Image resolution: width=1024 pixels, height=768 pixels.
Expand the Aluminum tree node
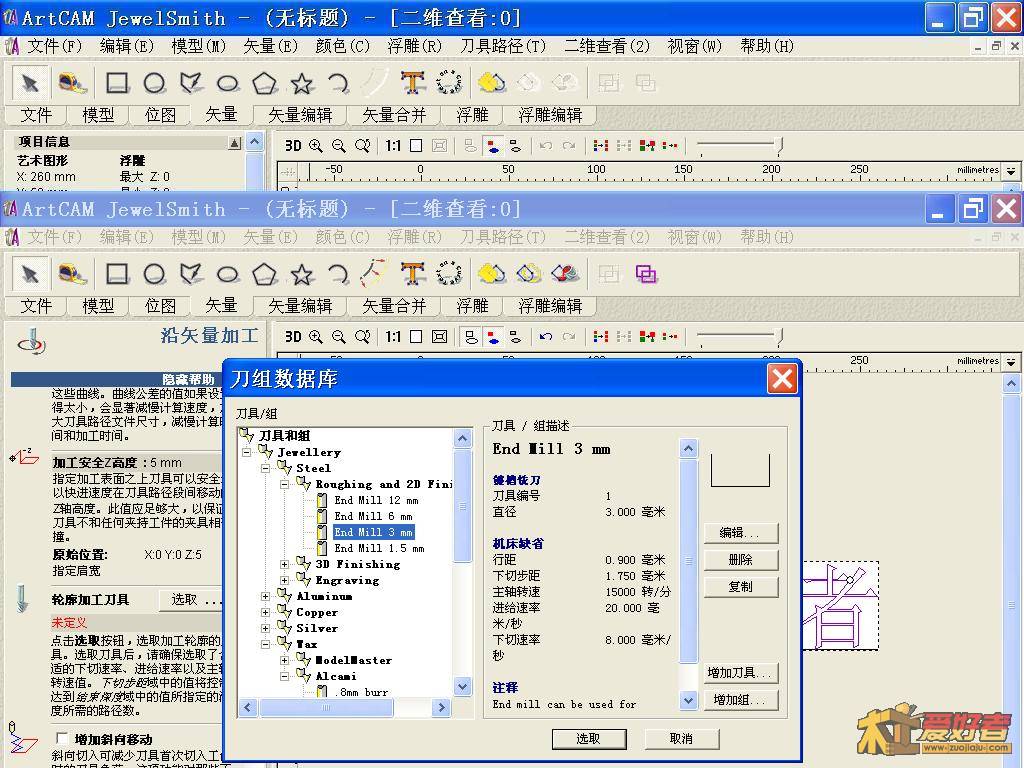pos(265,596)
